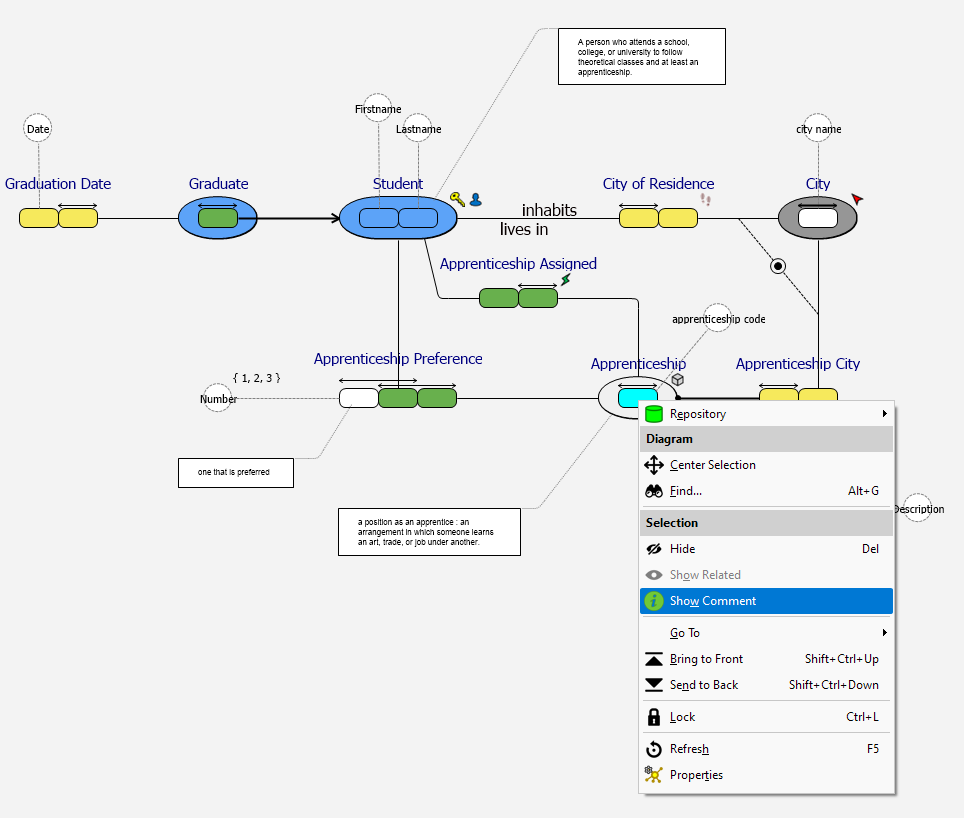The image size is (964, 818).
Task: Expand the Repository submenu arrow
Action: 884,414
